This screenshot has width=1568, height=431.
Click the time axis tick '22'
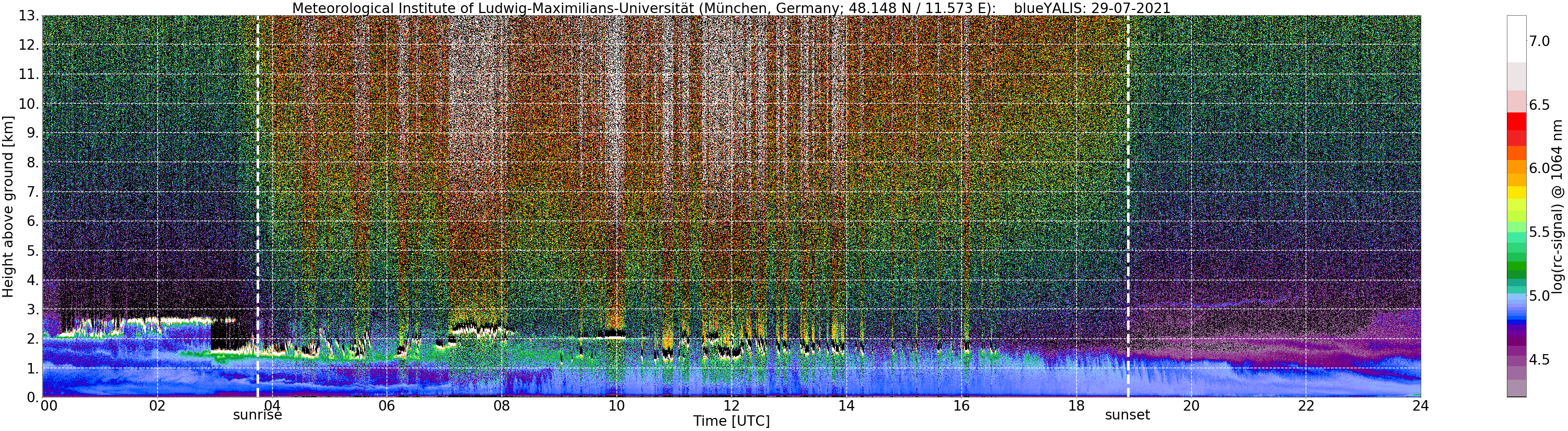pyautogui.click(x=1306, y=406)
